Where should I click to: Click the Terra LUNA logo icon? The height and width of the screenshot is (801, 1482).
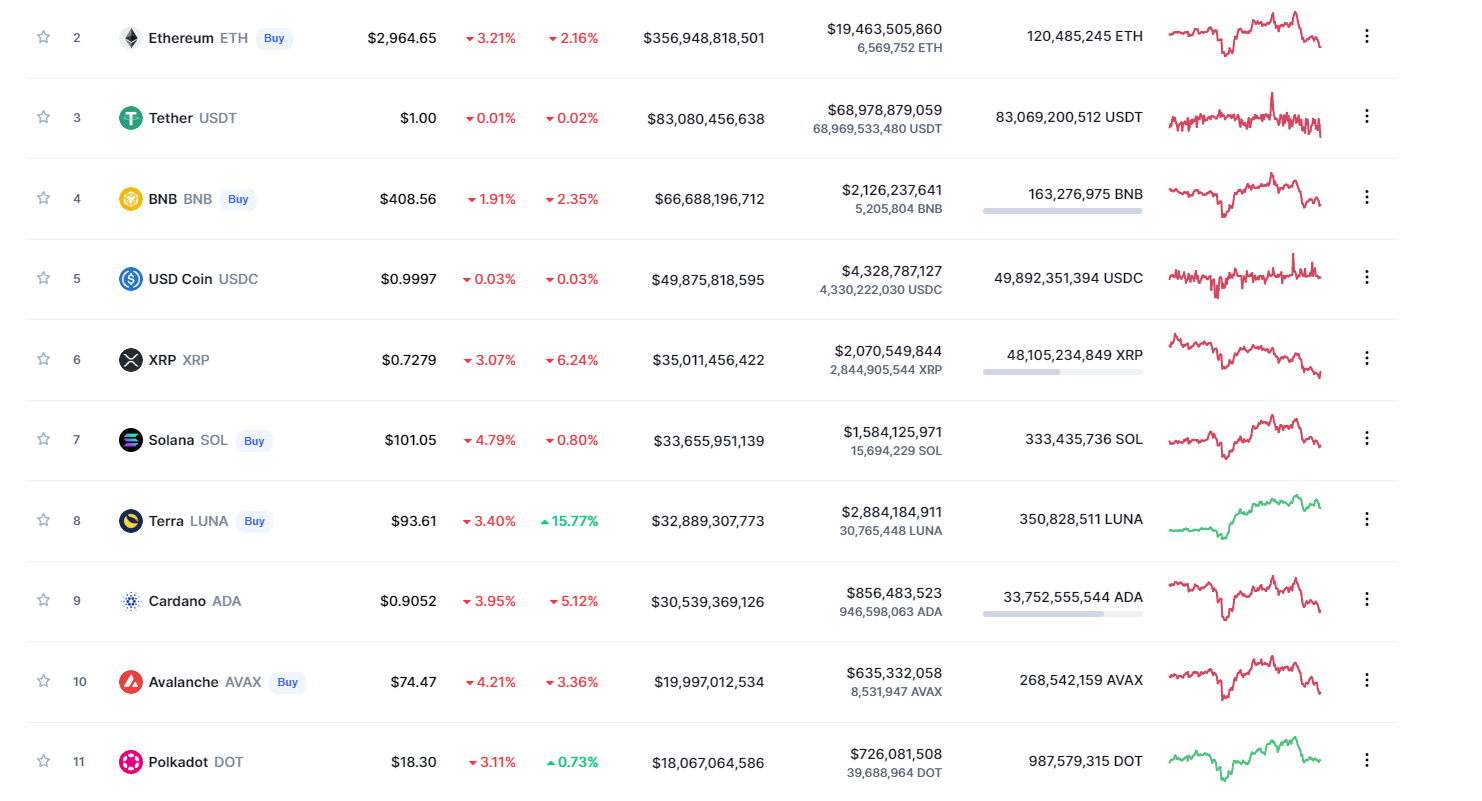point(131,521)
